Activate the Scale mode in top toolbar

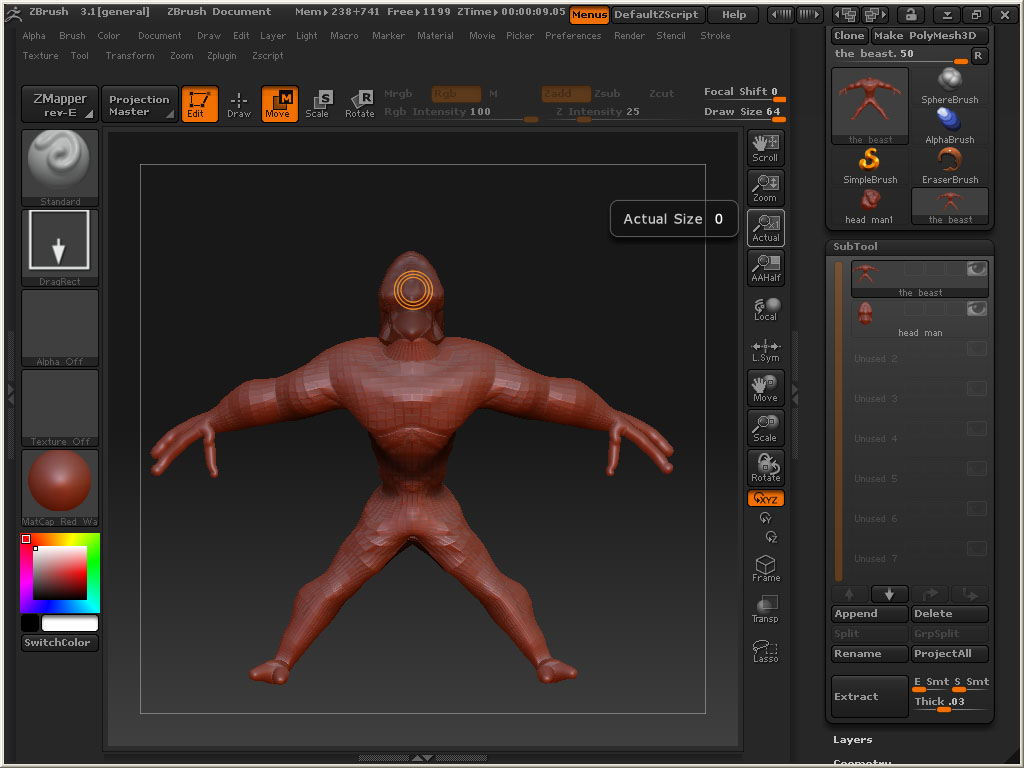tap(318, 104)
